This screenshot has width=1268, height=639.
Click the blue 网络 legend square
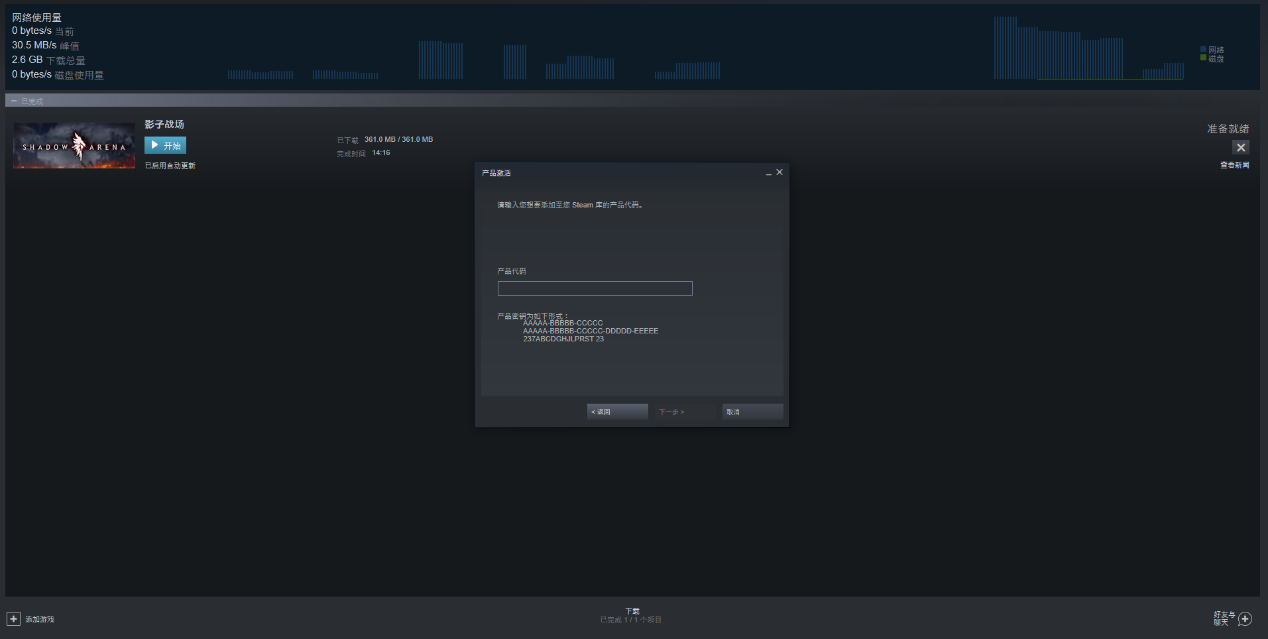click(x=1203, y=49)
